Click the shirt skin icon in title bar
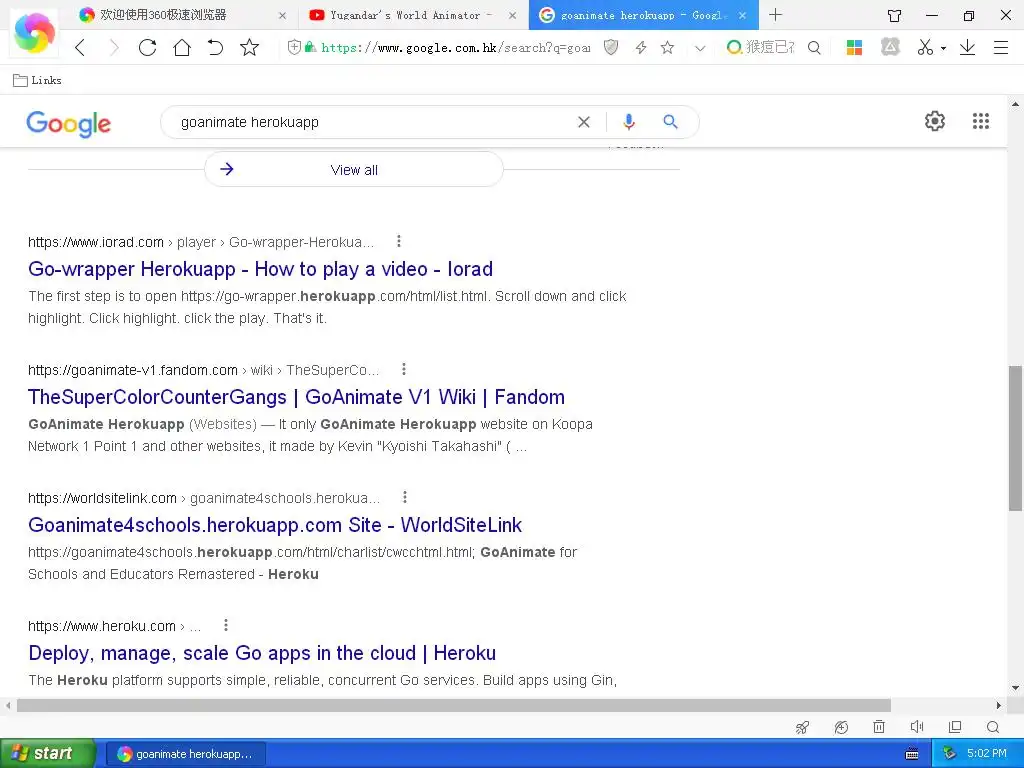 pyautogui.click(x=895, y=15)
